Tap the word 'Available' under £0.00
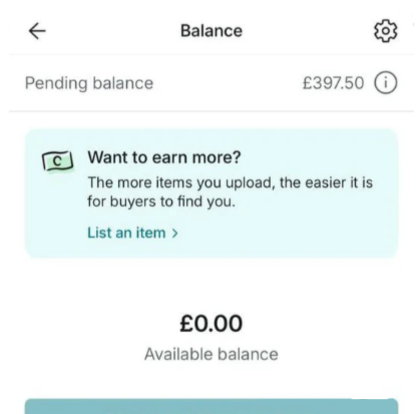 180,354
